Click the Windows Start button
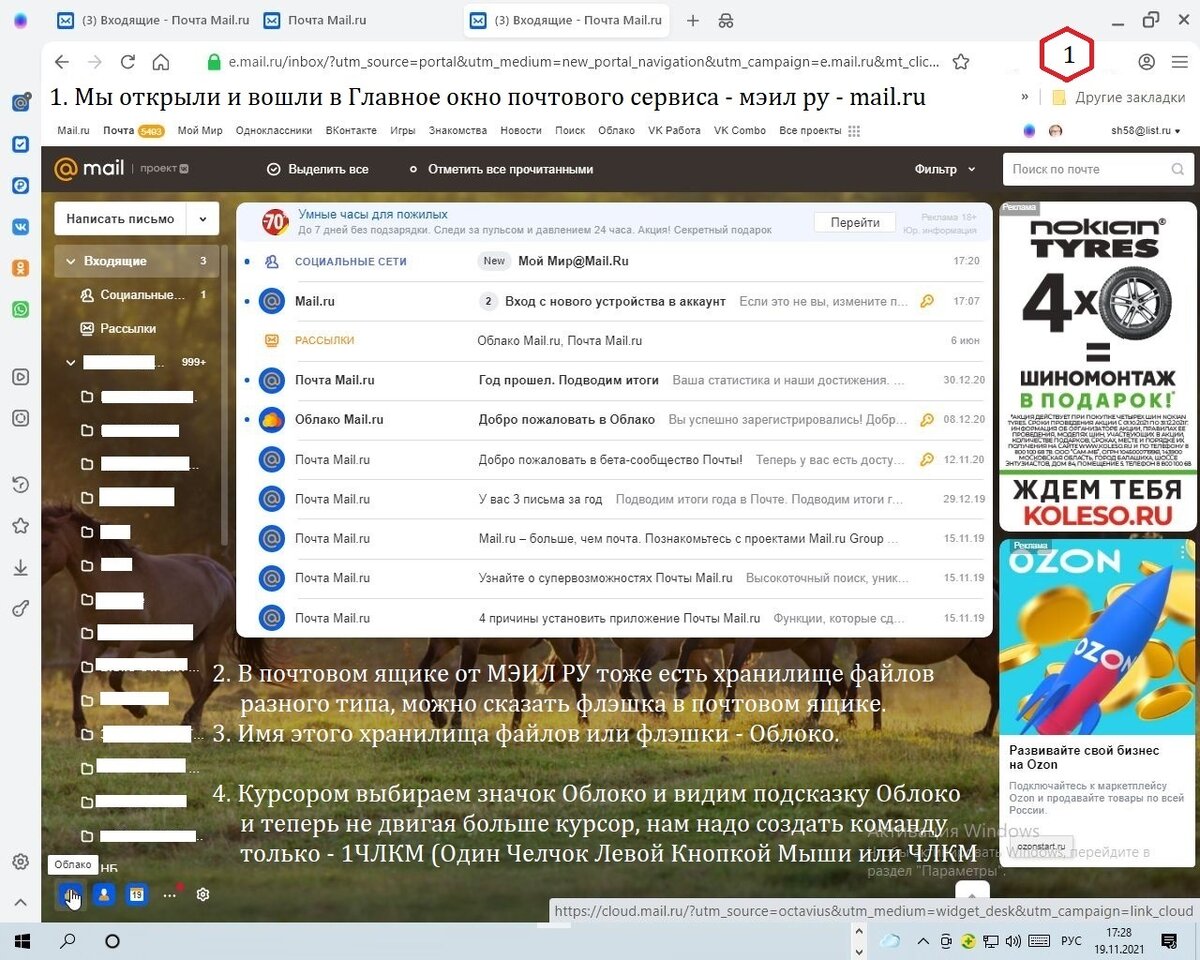 (x=21, y=940)
